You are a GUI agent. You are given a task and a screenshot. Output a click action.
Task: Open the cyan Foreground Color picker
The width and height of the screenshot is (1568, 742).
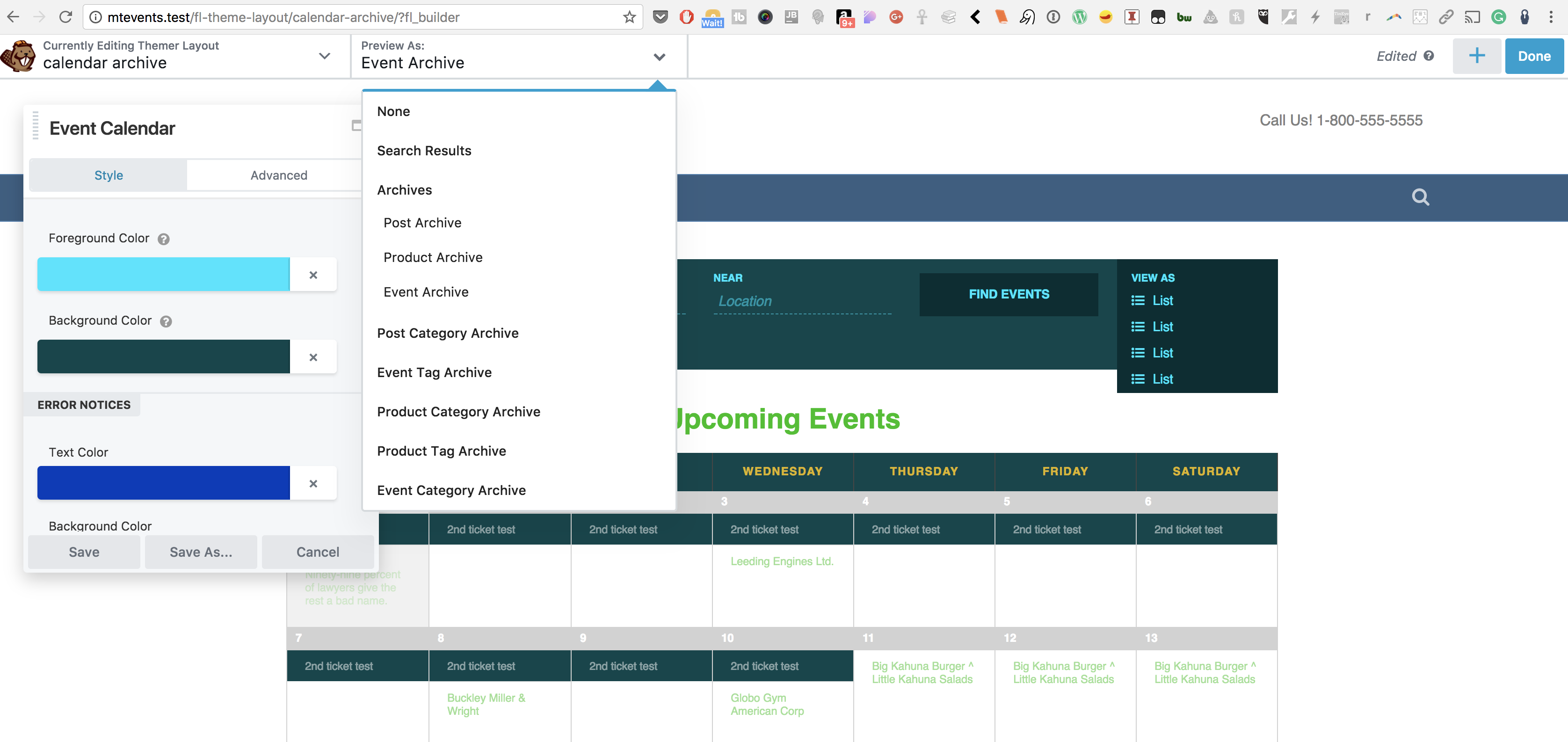tap(163, 275)
